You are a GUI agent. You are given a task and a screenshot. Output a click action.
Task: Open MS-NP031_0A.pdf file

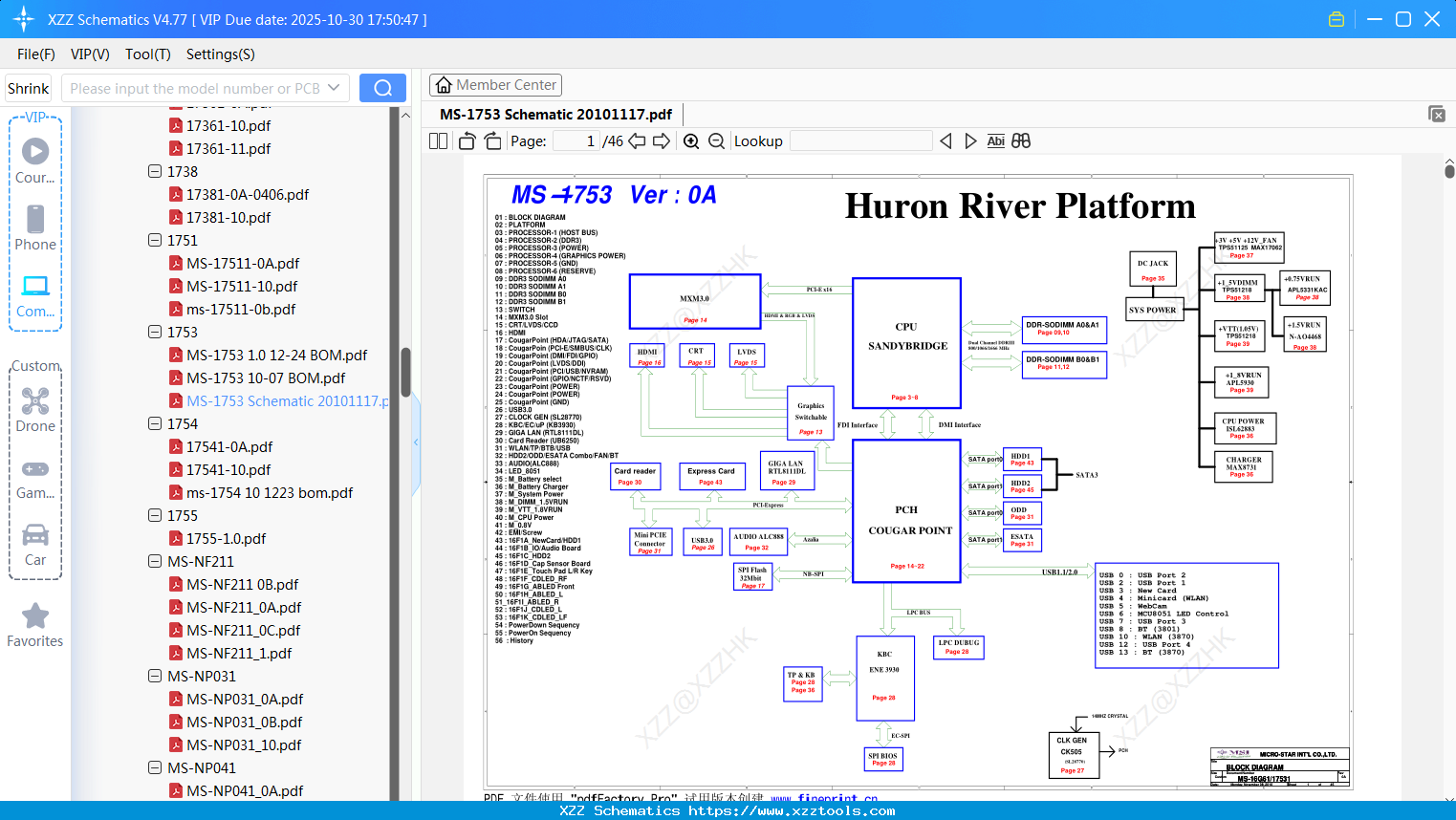click(245, 700)
